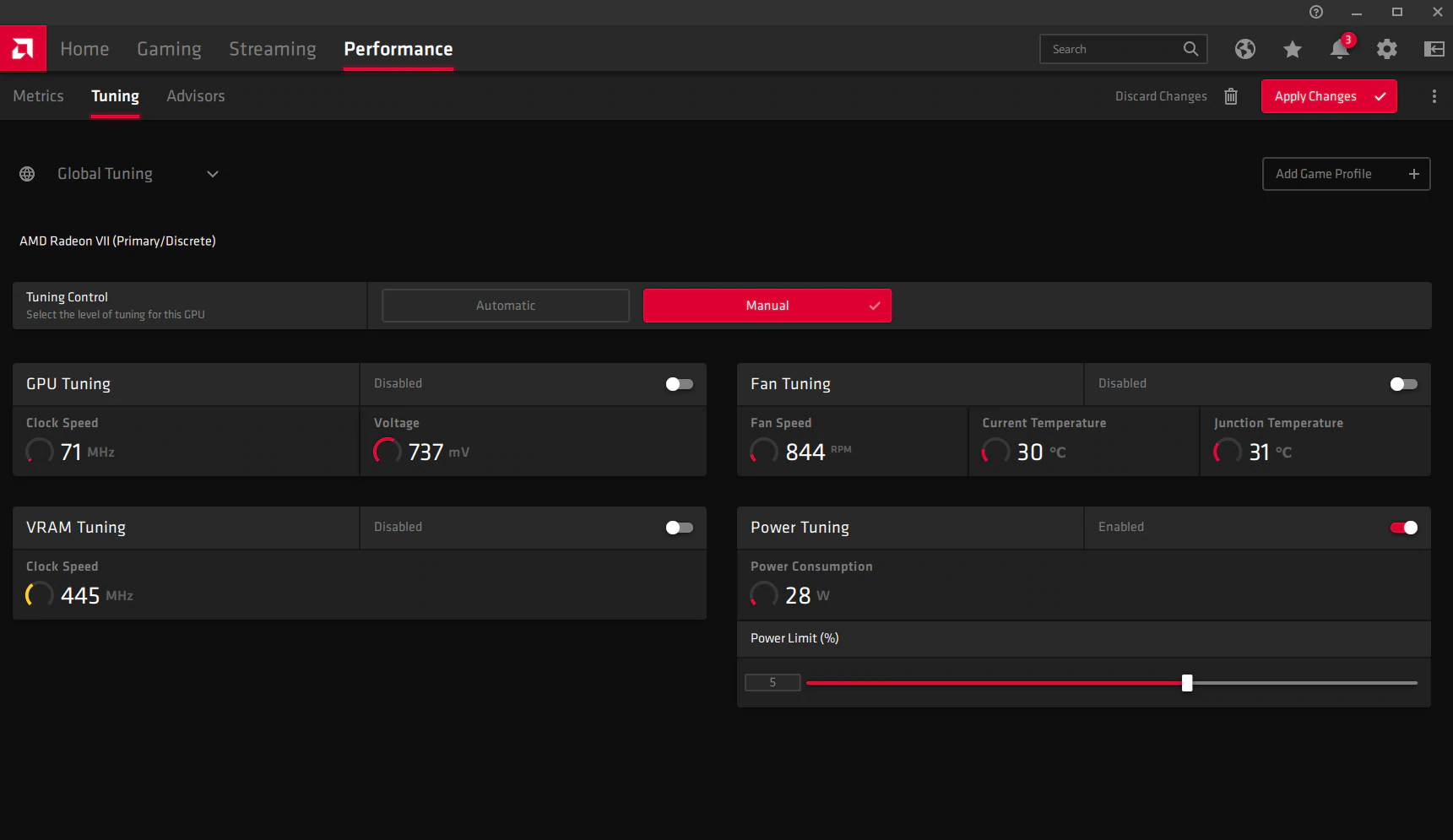Click the discard changes trash icon

click(1231, 96)
